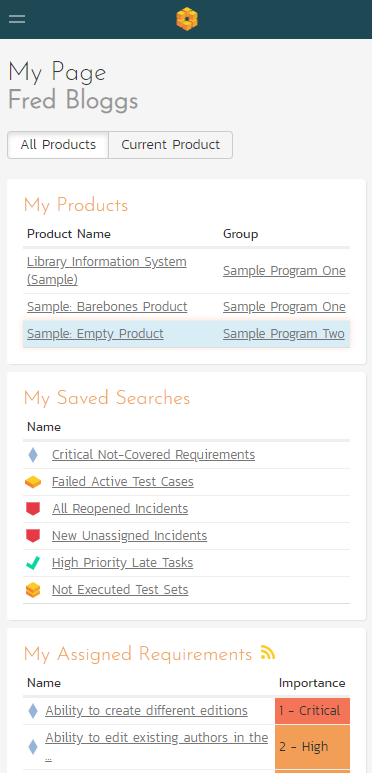Open the hamburger navigation menu
The width and height of the screenshot is (372, 773).
coord(17,19)
